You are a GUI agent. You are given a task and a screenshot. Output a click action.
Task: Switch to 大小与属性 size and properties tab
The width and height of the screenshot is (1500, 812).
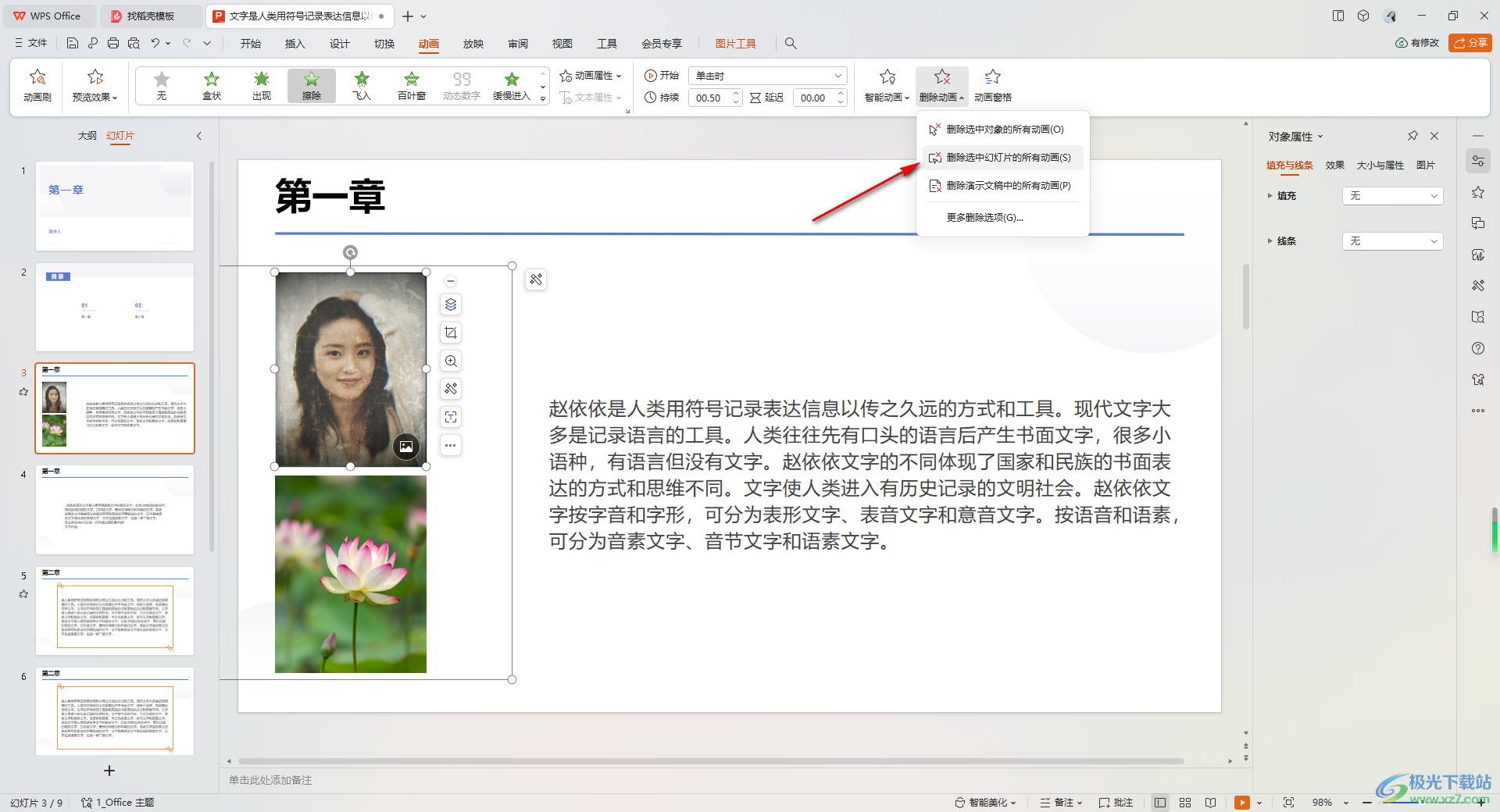pos(1380,166)
